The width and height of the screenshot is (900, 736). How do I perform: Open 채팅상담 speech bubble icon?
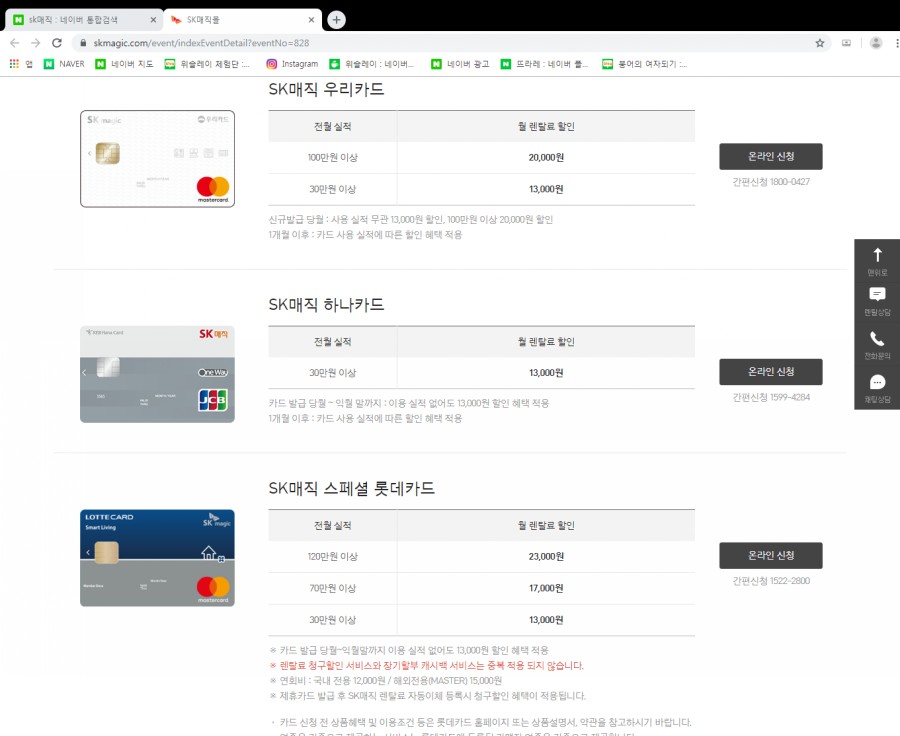(877, 382)
